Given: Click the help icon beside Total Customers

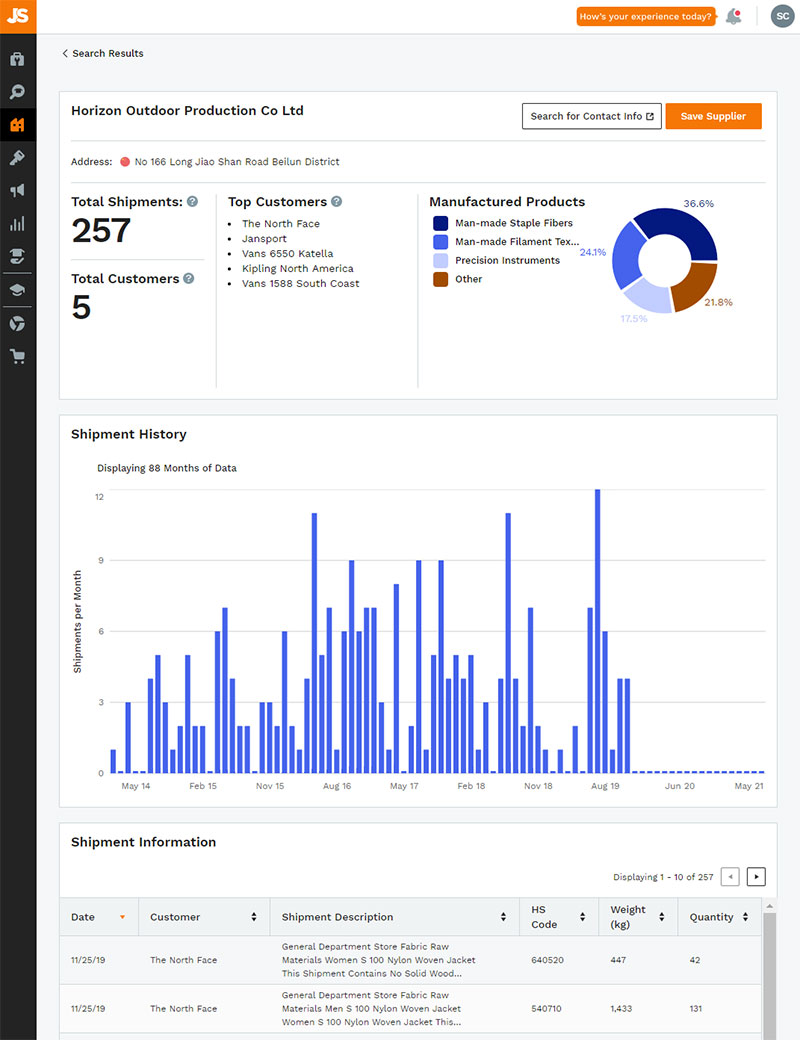Looking at the screenshot, I should (x=189, y=279).
